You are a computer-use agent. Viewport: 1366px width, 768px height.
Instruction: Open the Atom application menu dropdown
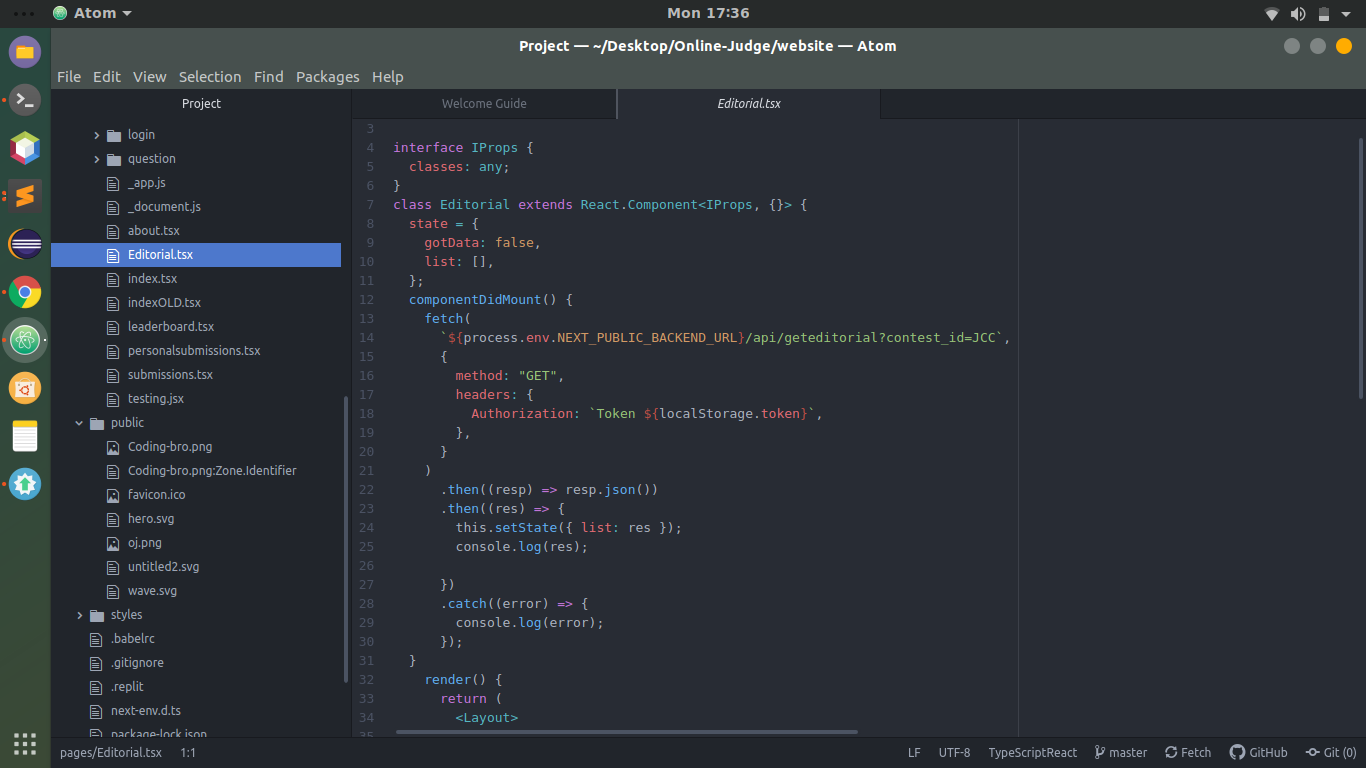pos(93,13)
